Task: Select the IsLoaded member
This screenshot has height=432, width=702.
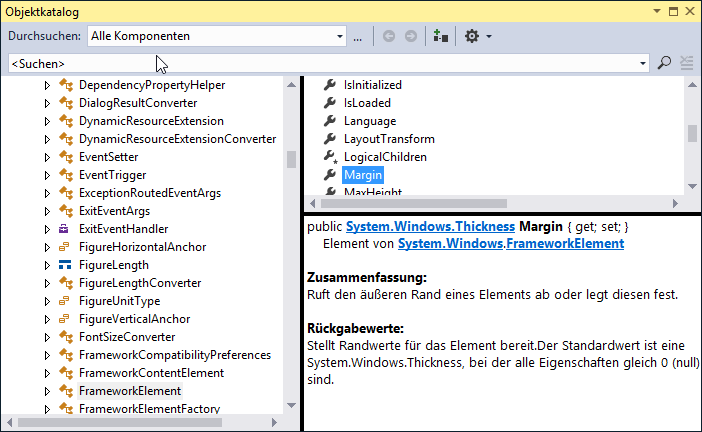Action: tap(367, 103)
